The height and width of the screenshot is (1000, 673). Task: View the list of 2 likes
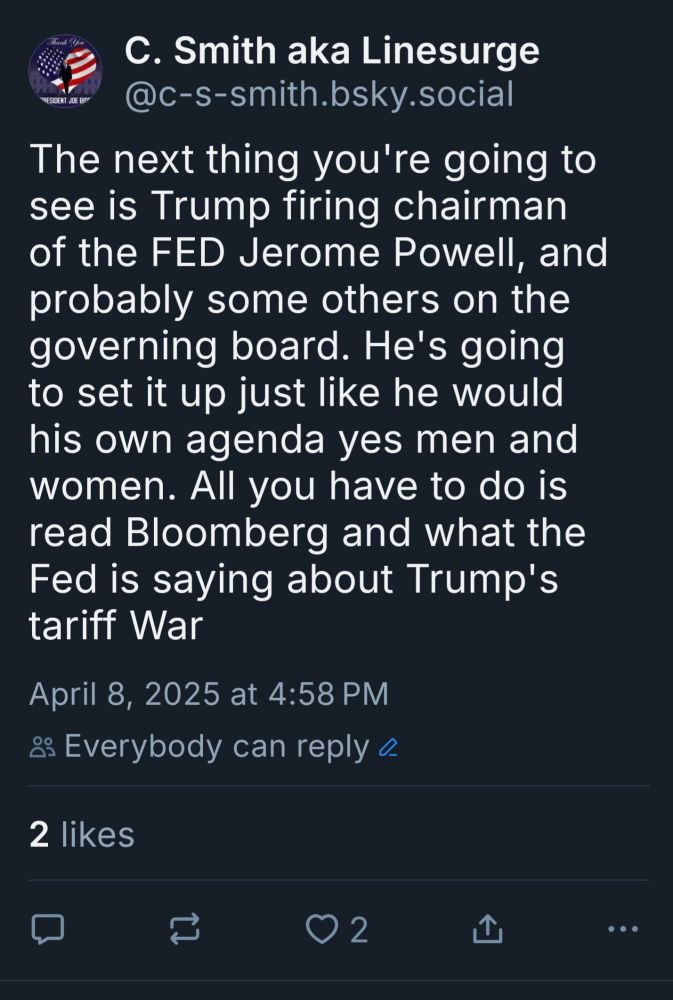82,834
